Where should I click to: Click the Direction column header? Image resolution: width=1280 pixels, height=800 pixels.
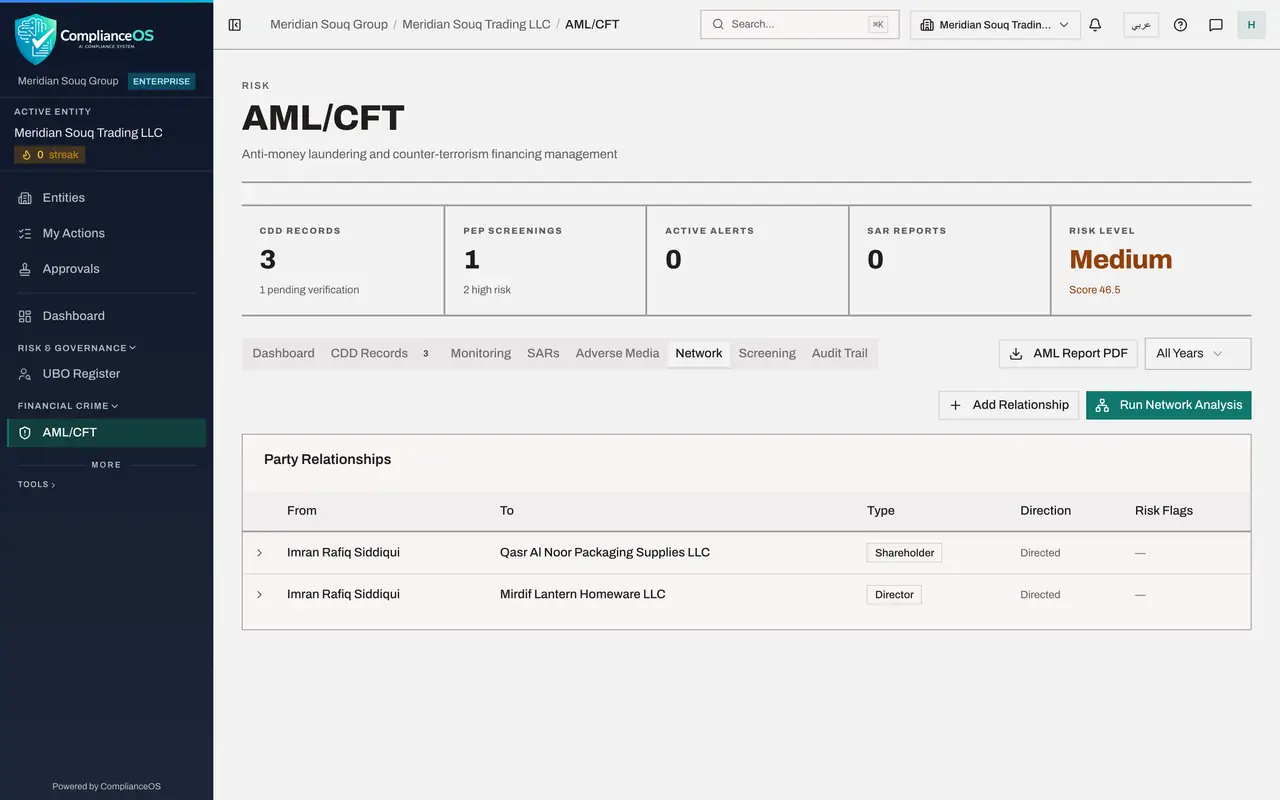(1045, 511)
